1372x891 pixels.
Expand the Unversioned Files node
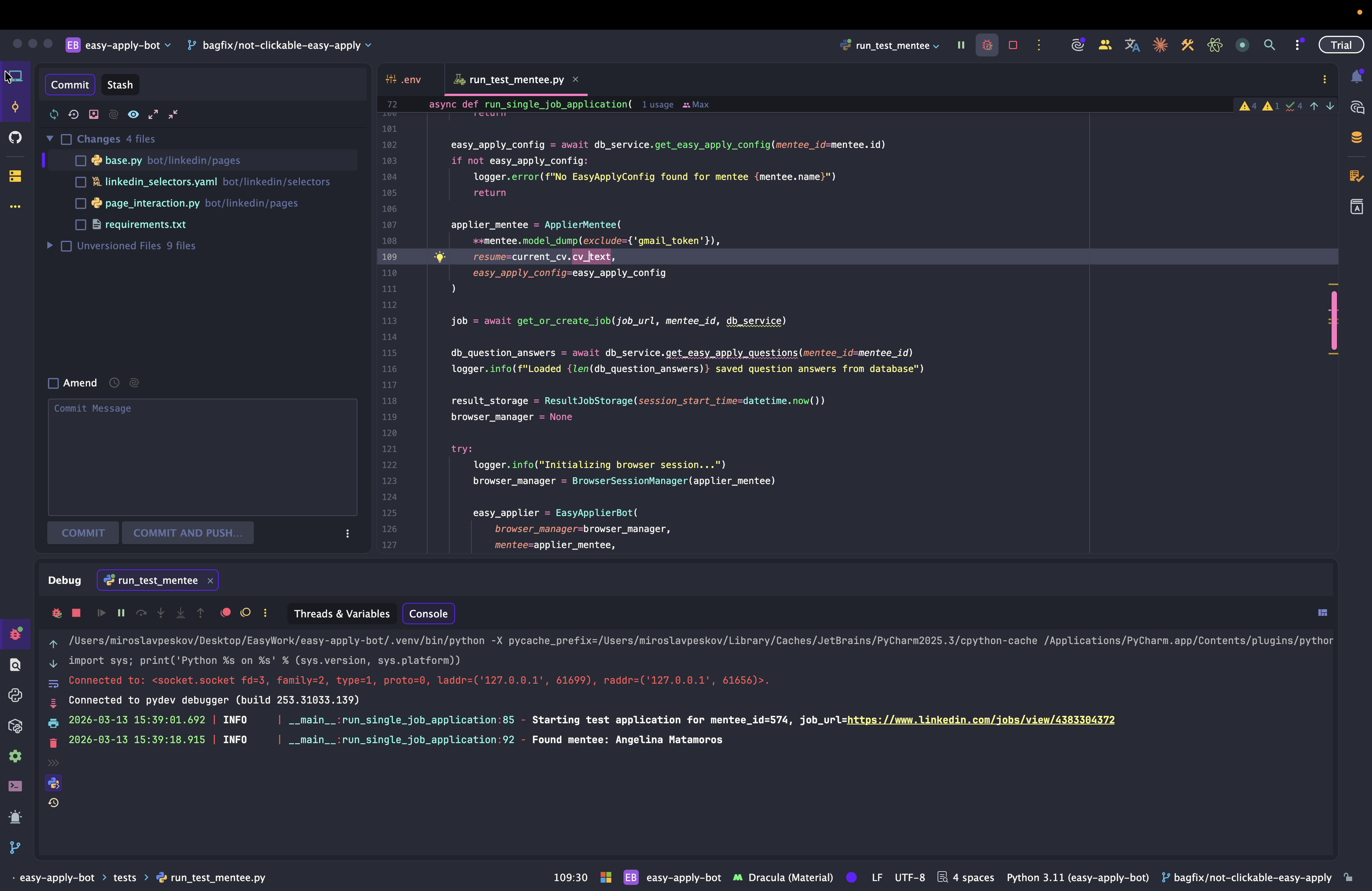pos(50,245)
